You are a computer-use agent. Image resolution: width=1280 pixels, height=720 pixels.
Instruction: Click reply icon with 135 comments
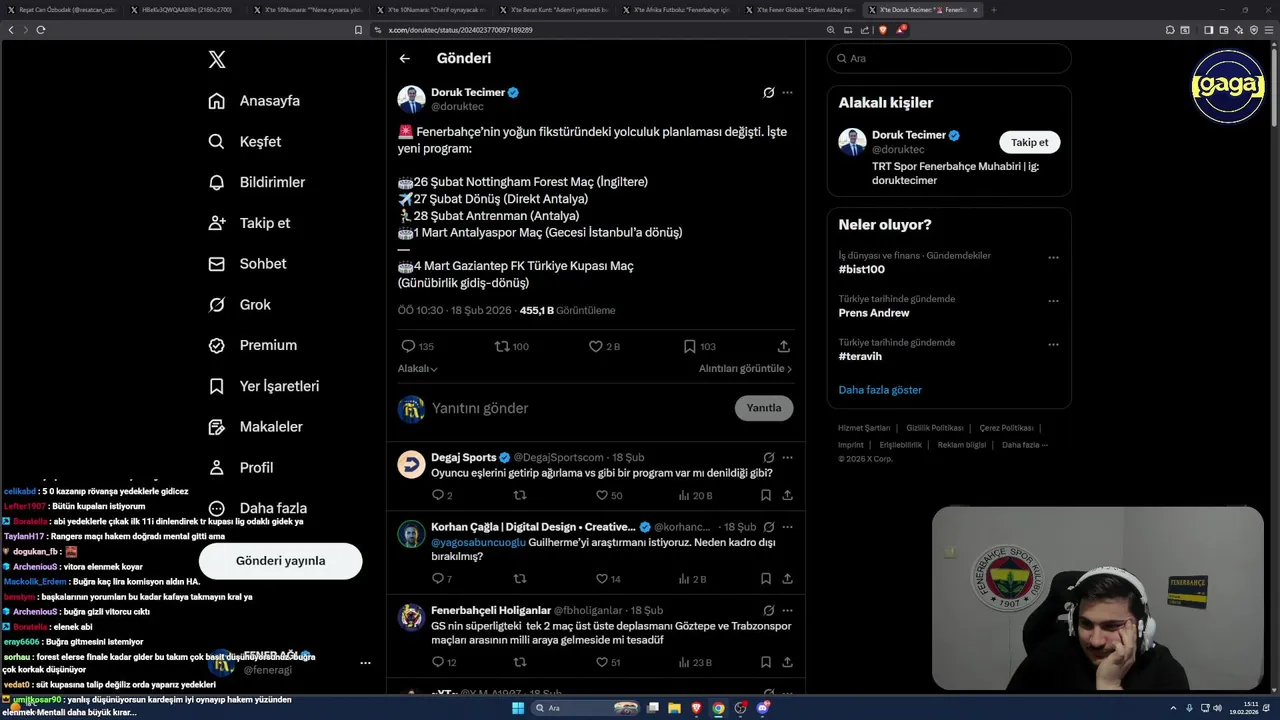[x=408, y=346]
